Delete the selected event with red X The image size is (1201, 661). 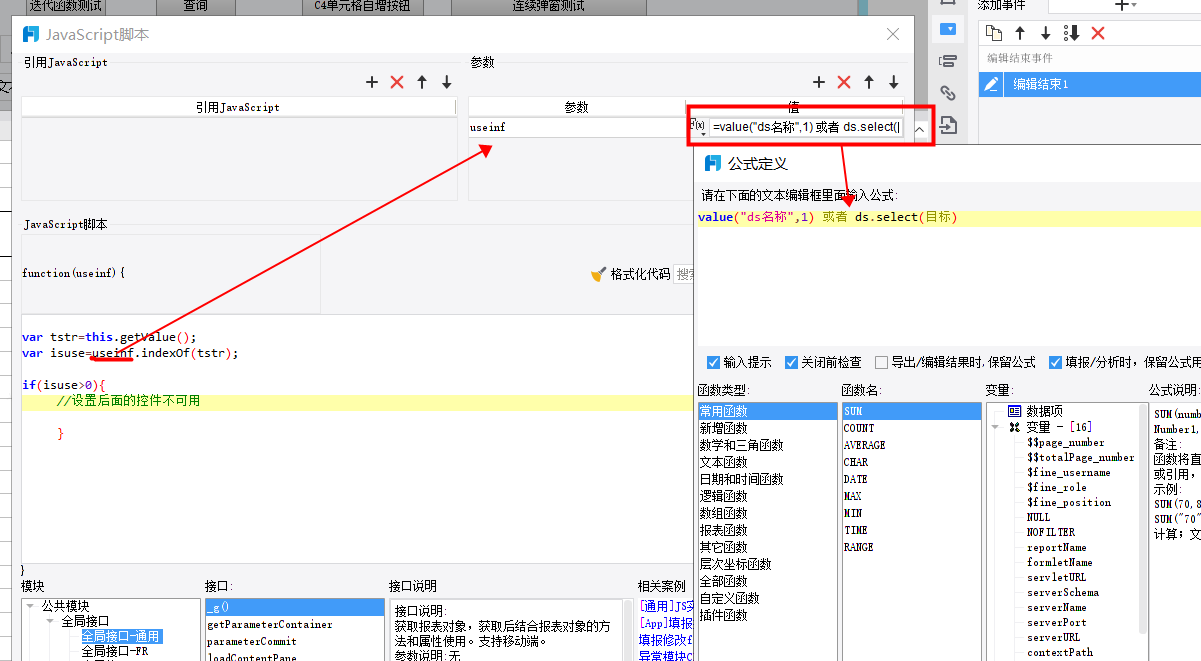[1098, 33]
